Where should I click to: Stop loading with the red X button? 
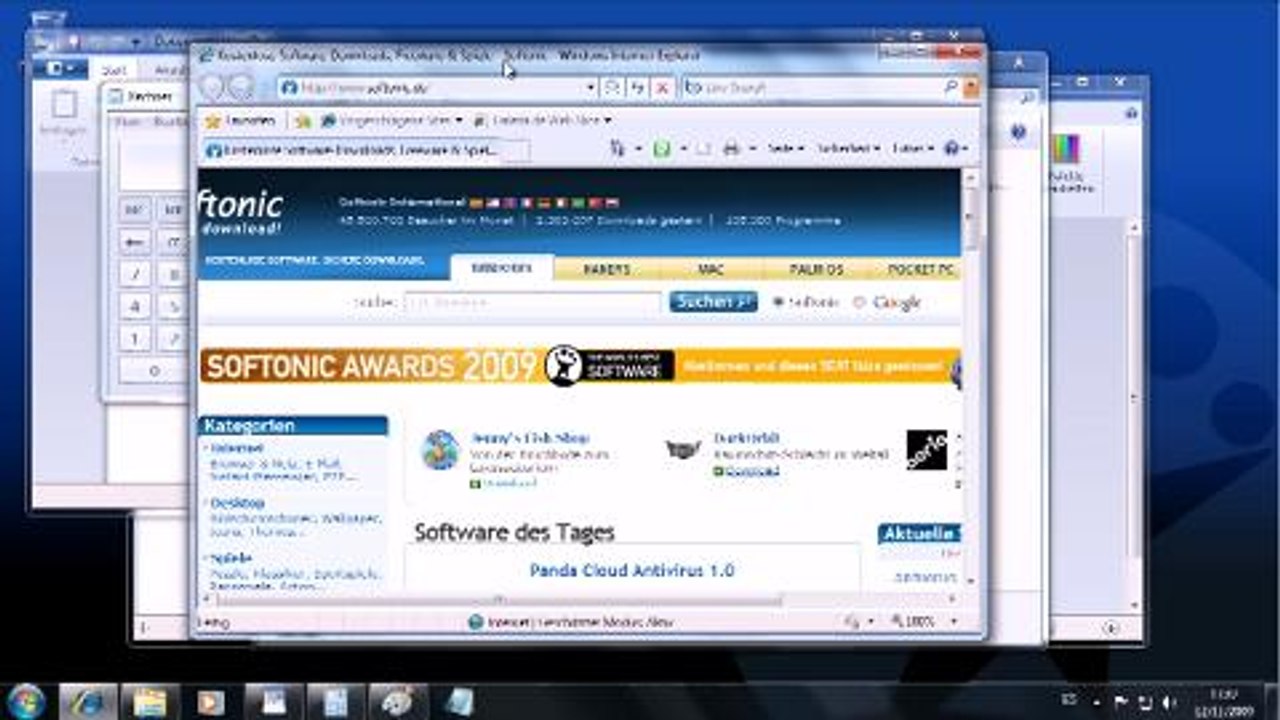coord(661,88)
